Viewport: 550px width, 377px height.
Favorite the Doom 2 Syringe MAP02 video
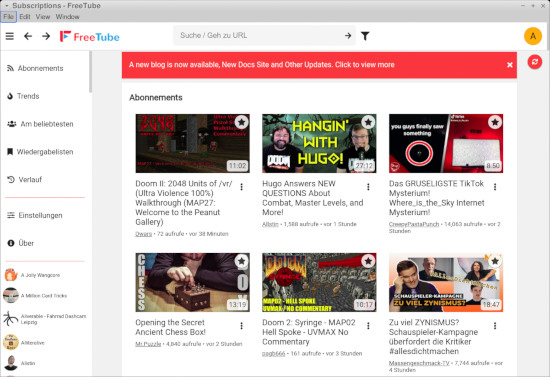tap(368, 261)
